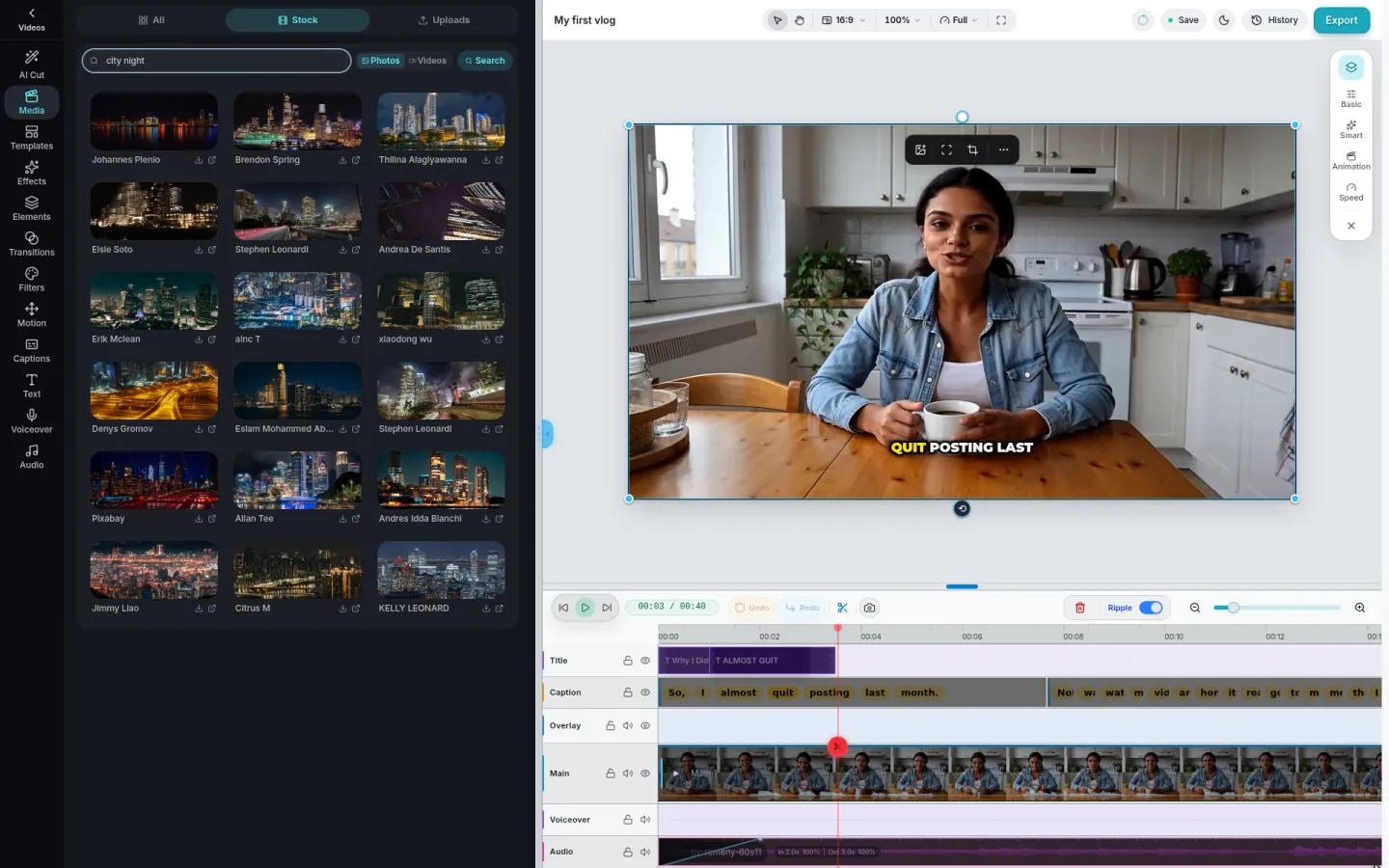Click the crop icon on the preview toolbar
This screenshot has width=1389, height=868.
click(972, 149)
